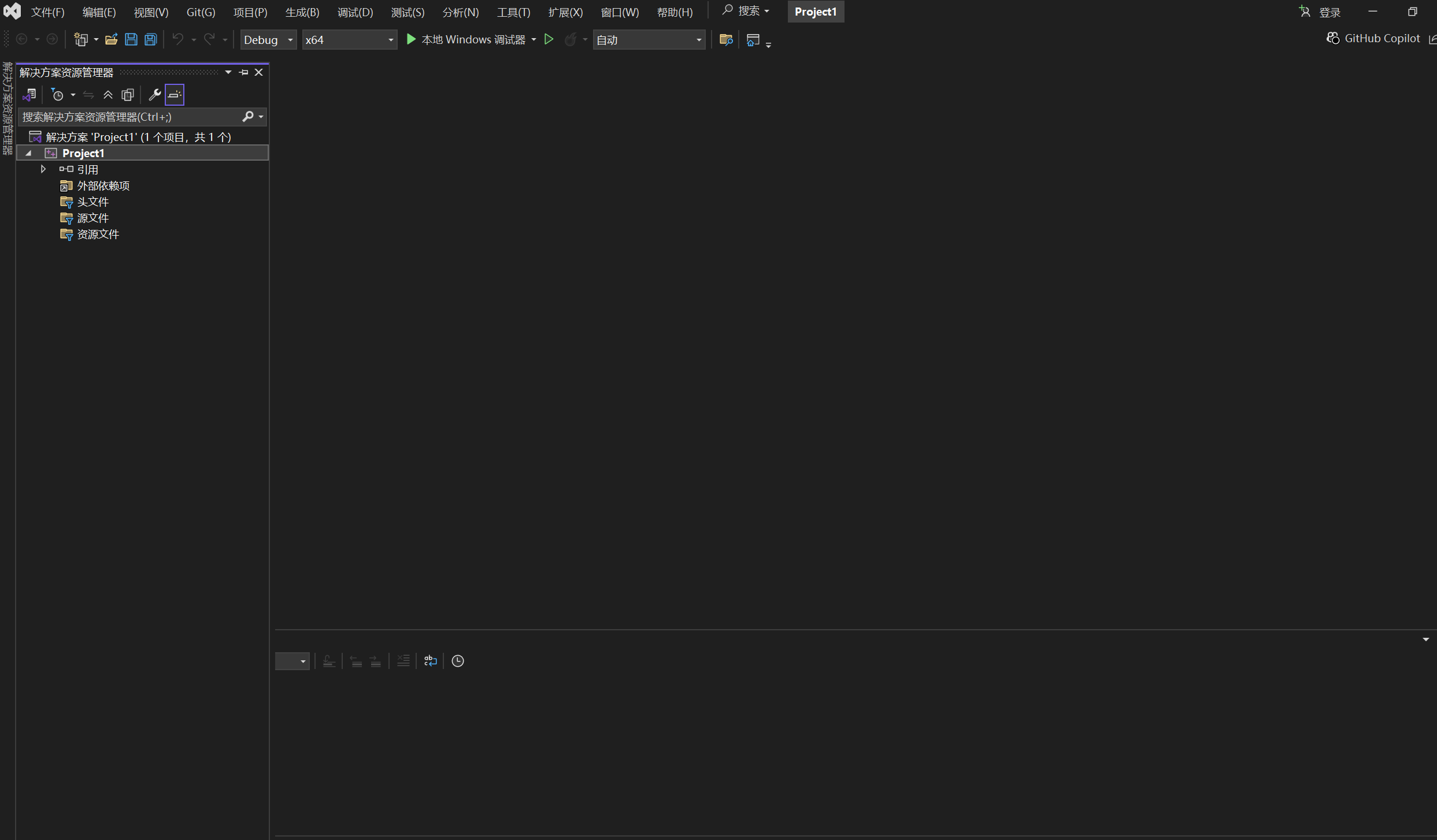The width and height of the screenshot is (1437, 840).
Task: Open the 自动 output source combo box
Action: tap(649, 39)
